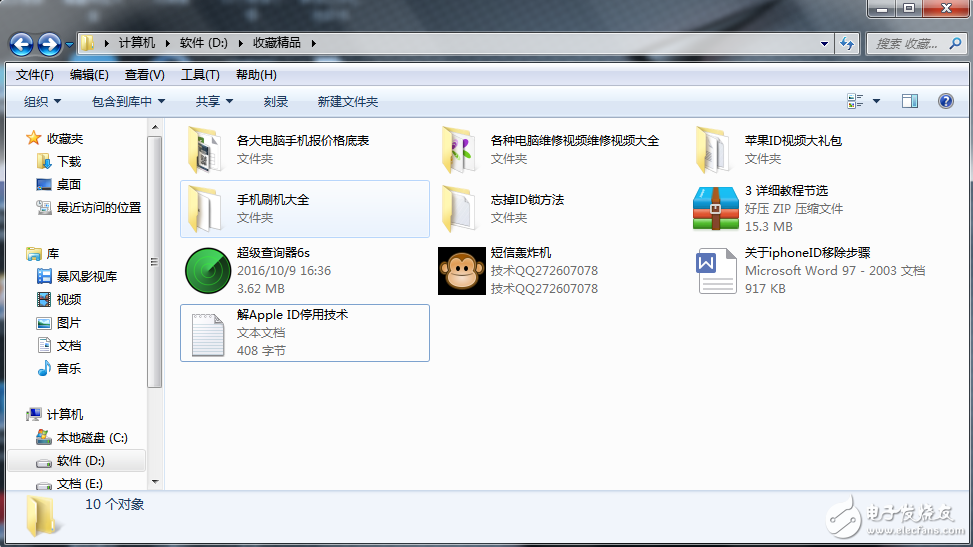Open the view options dropdown arrow
Screen dimensions: 973x547
tap(876, 101)
